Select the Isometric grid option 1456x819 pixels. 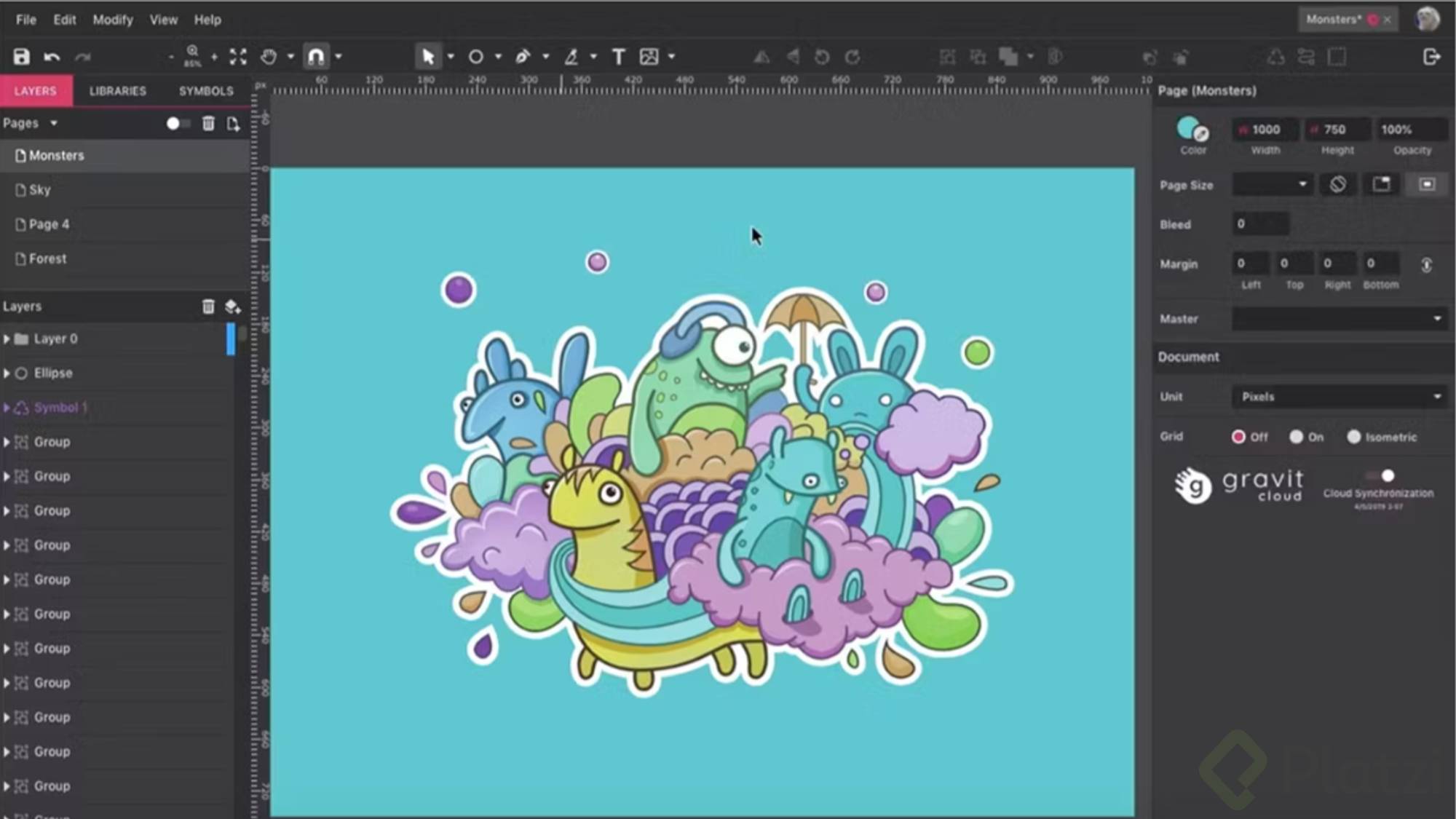click(x=1353, y=437)
